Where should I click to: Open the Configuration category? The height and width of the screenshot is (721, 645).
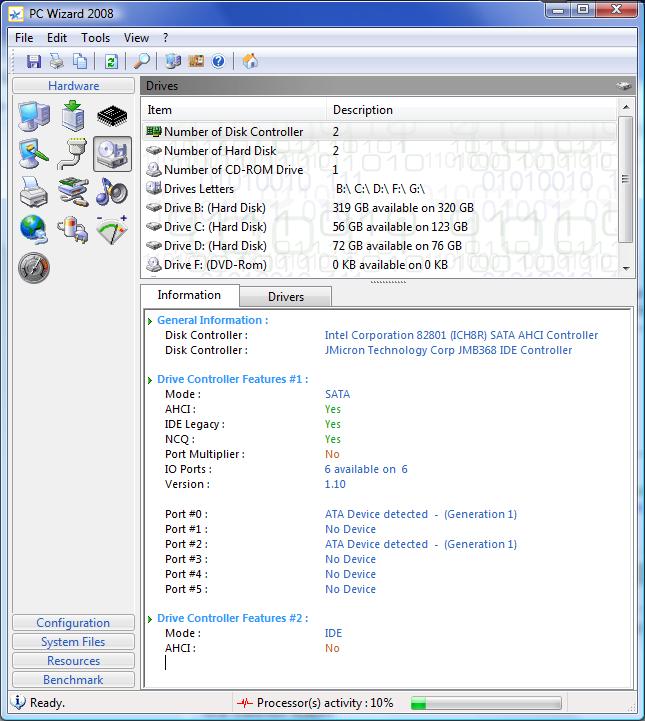(74, 623)
